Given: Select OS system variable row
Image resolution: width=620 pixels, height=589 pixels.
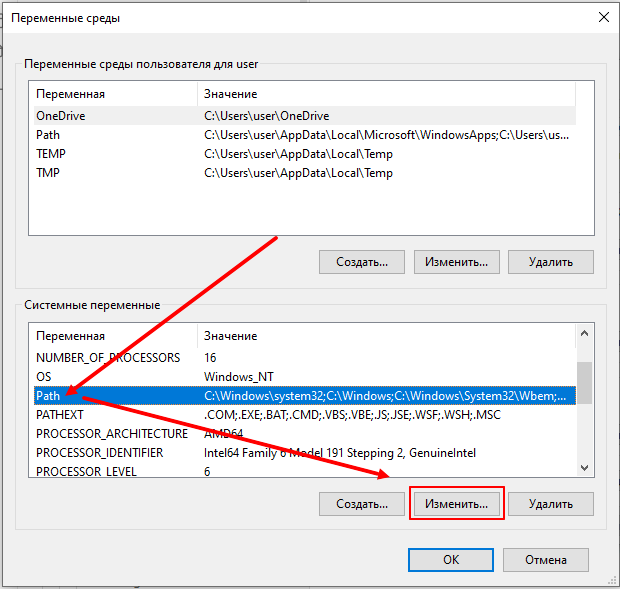Looking at the screenshot, I should pyautogui.click(x=44, y=376).
